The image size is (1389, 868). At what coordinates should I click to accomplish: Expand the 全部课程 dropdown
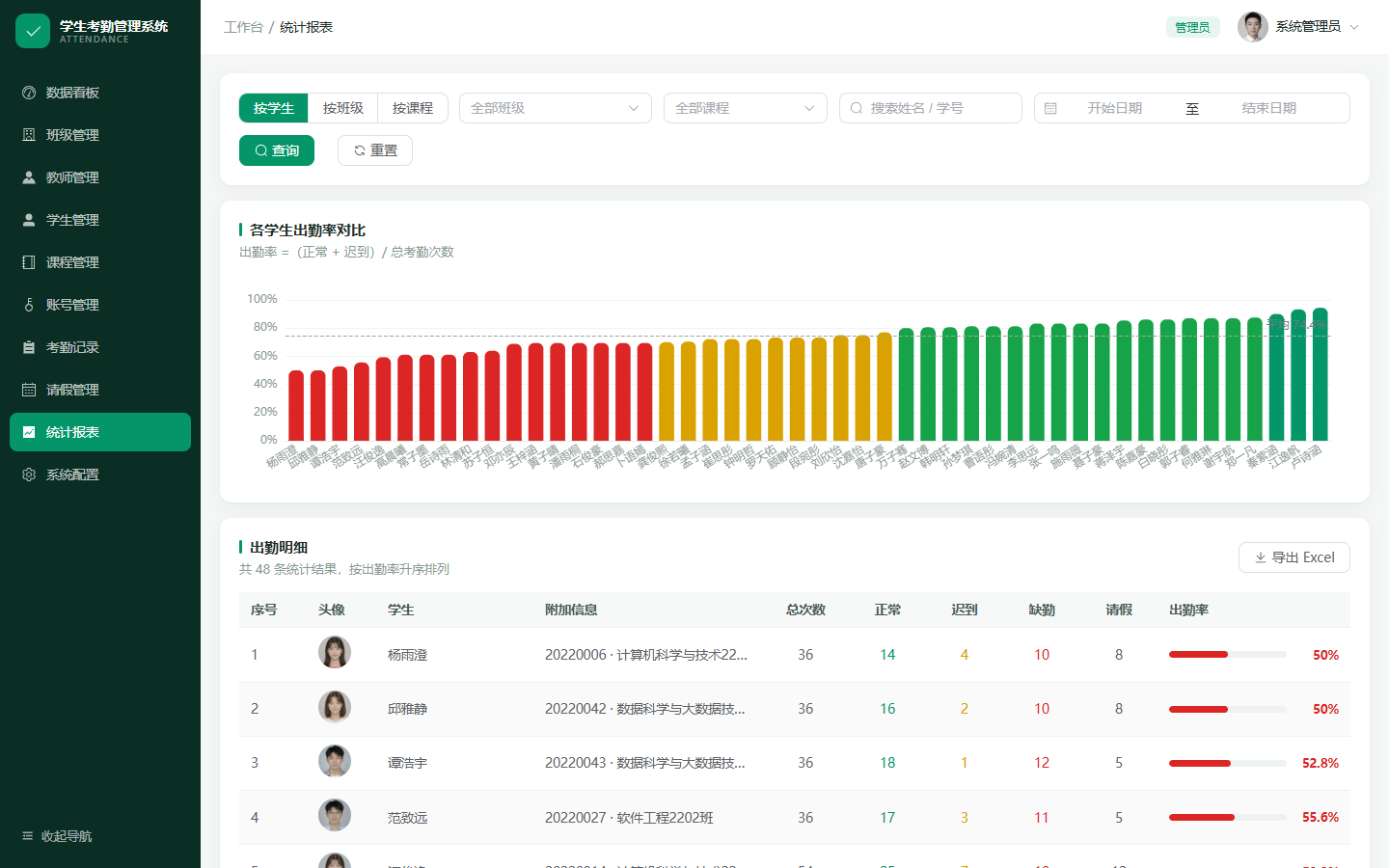[746, 108]
